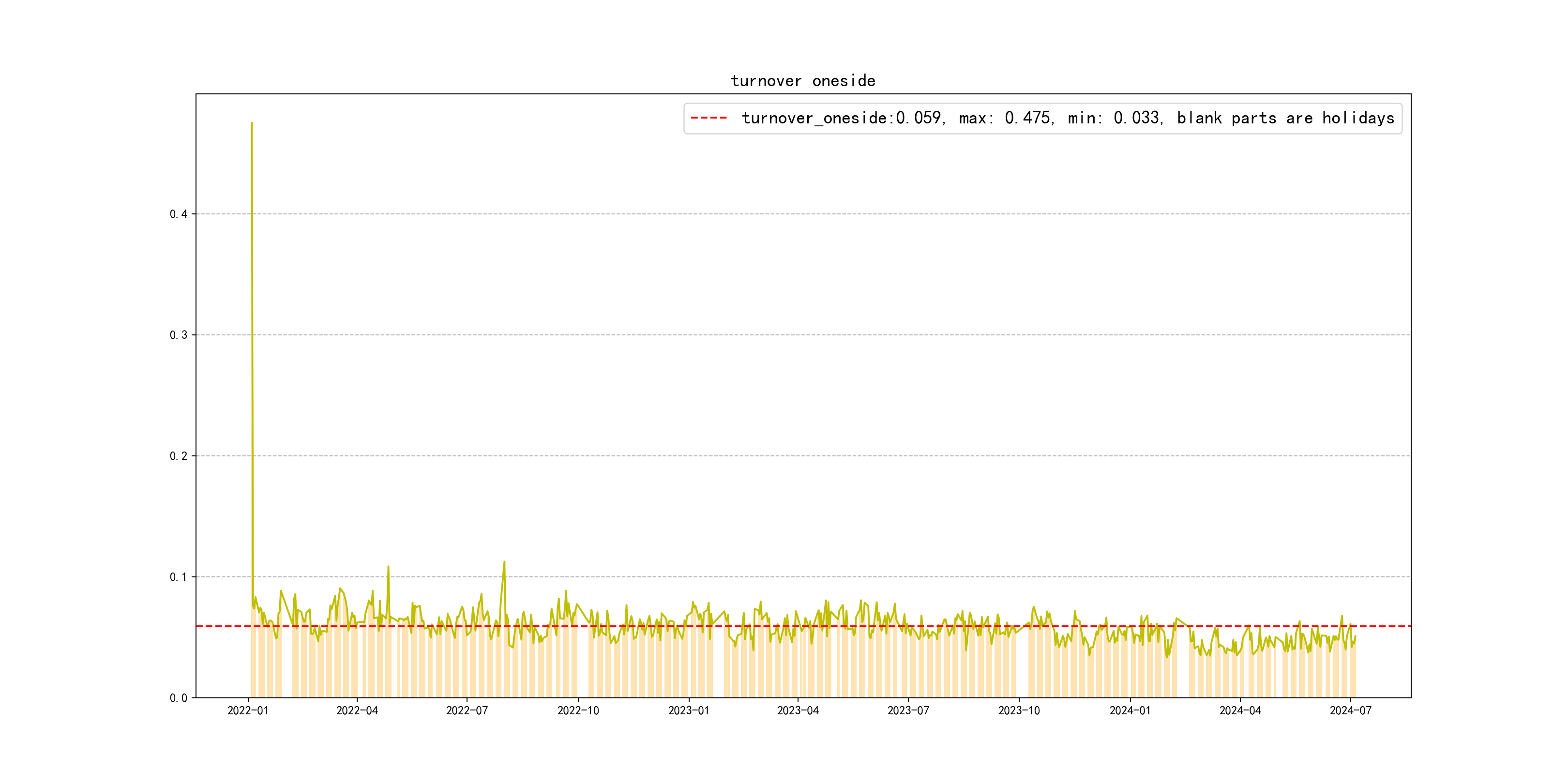Click the x-axis label 2024-04

1240,710
